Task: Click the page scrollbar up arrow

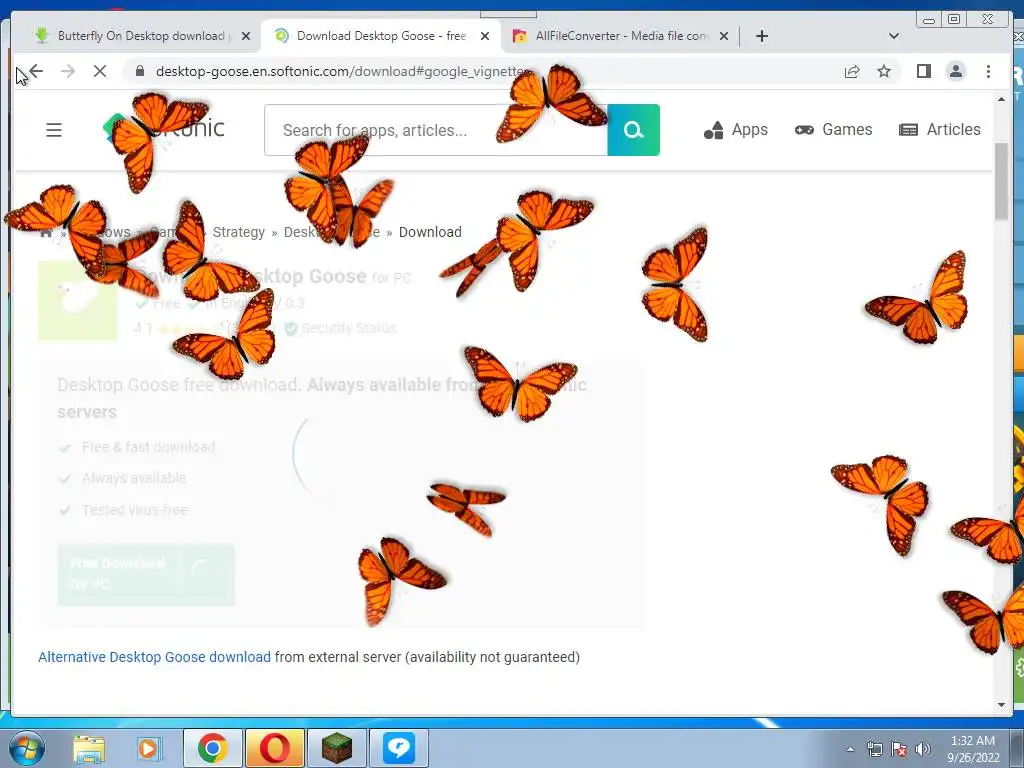Action: coord(1001,99)
